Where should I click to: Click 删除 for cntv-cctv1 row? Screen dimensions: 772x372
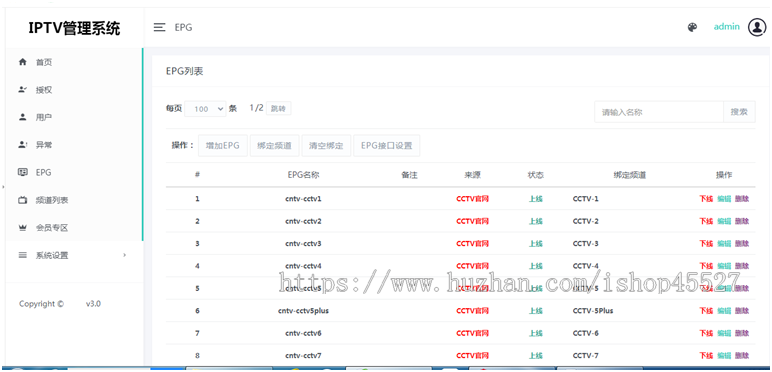[x=742, y=199]
